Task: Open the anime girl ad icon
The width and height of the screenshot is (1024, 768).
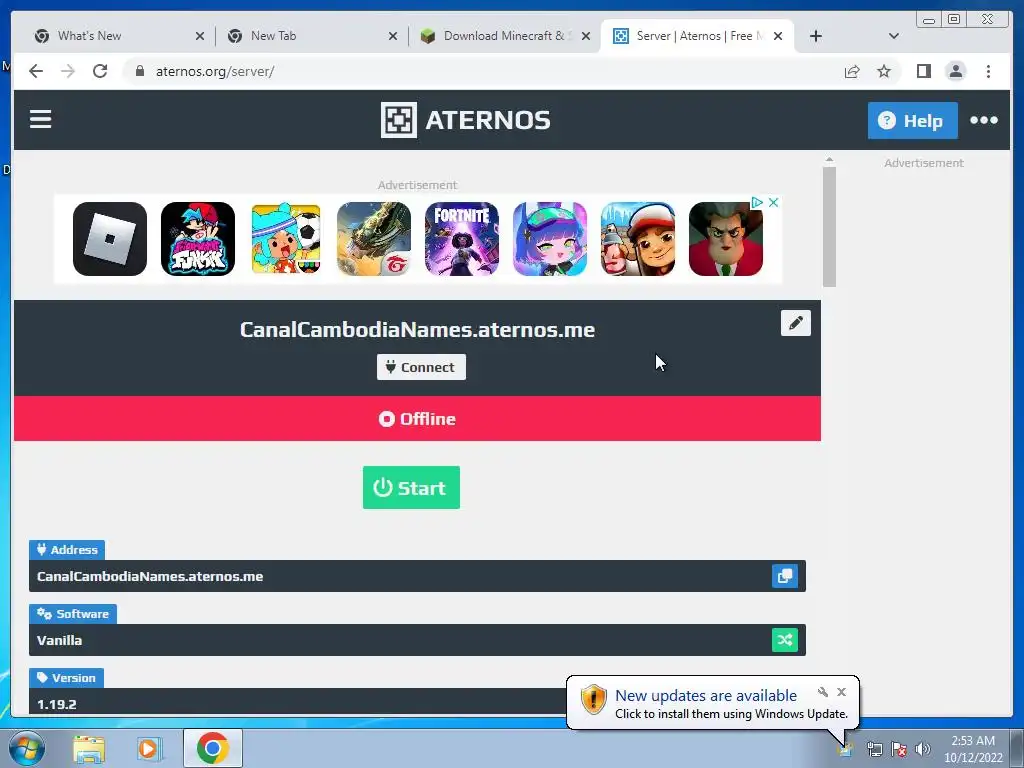Action: tap(550, 239)
